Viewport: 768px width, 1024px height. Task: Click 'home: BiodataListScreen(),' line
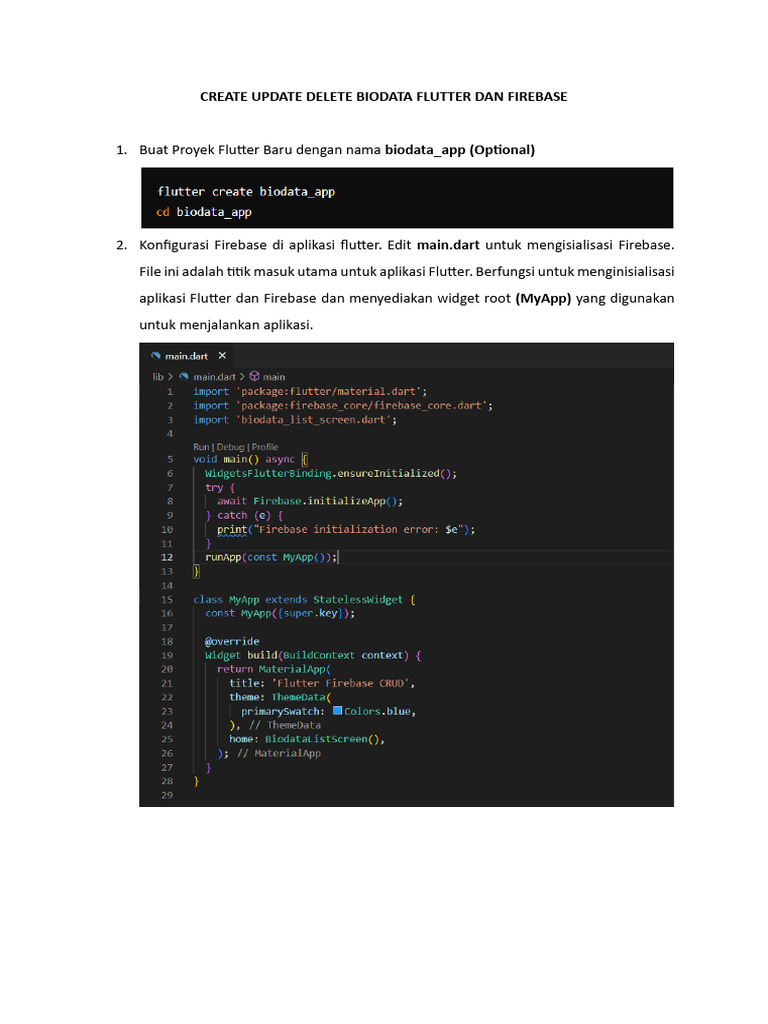[x=307, y=739]
